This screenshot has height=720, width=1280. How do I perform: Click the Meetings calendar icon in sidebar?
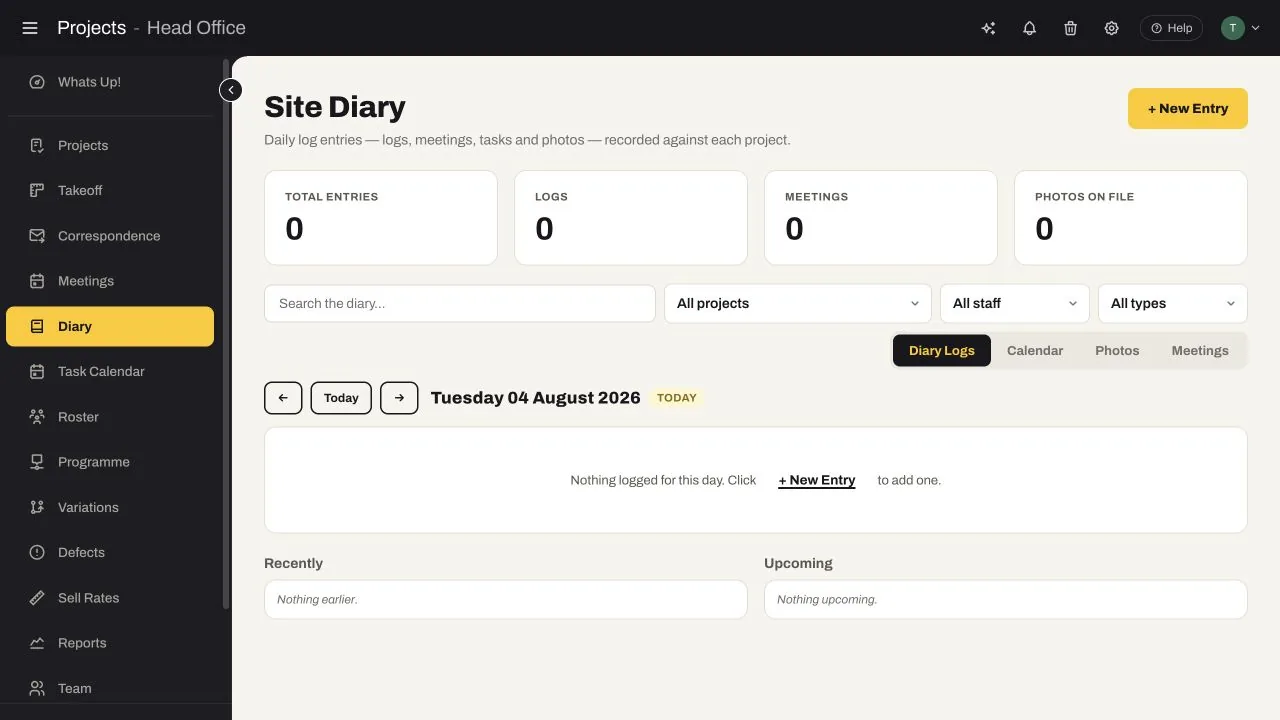(x=37, y=281)
